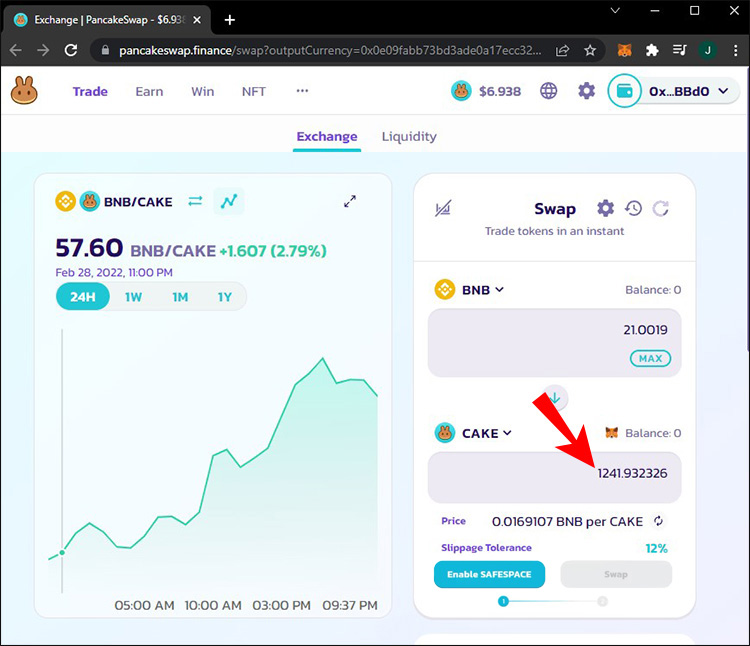
Task: Click the BNB Balance: 0 text
Action: 653,290
